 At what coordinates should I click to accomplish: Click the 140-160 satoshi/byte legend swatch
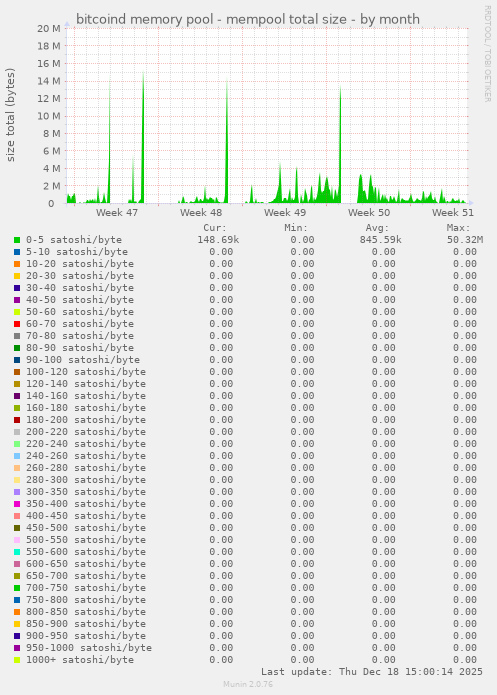tap(17, 395)
